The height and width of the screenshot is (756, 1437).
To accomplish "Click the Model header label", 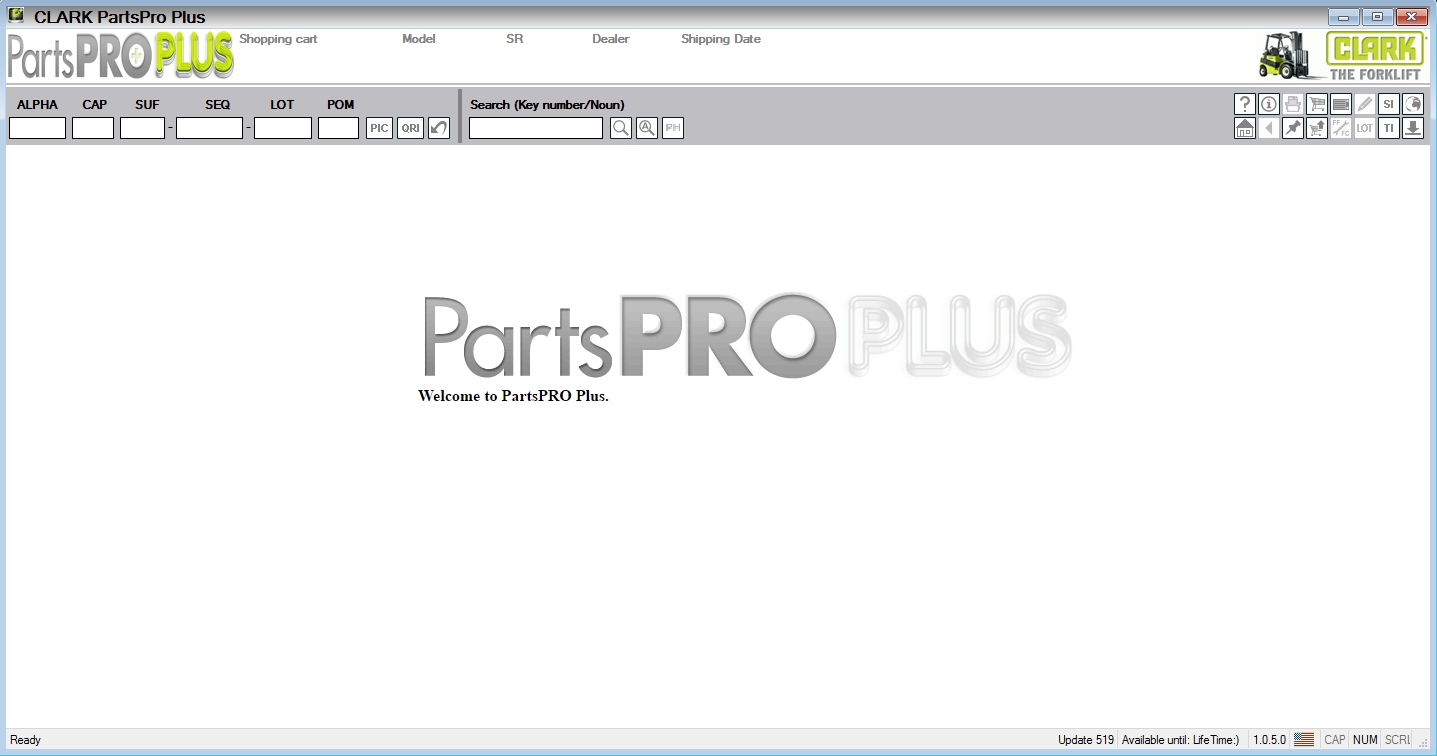I will click(419, 39).
